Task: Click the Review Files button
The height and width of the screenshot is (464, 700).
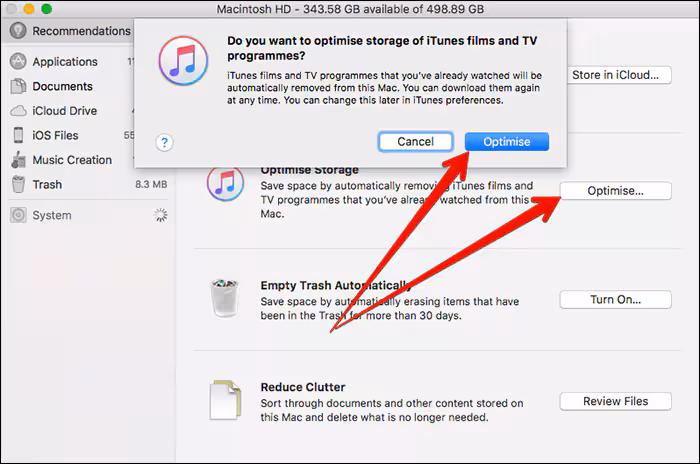Action: point(616,401)
